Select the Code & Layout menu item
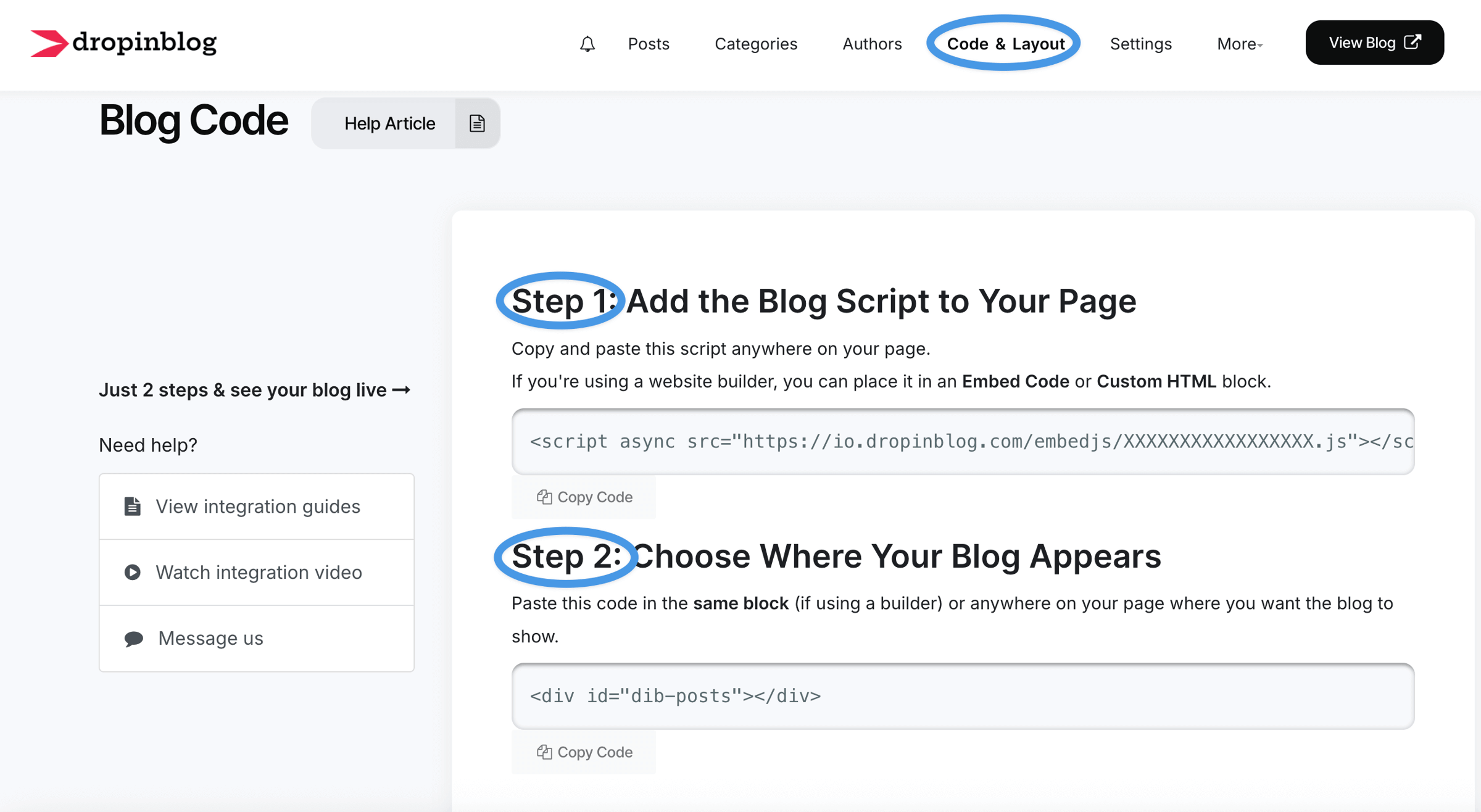 pyautogui.click(x=1005, y=44)
